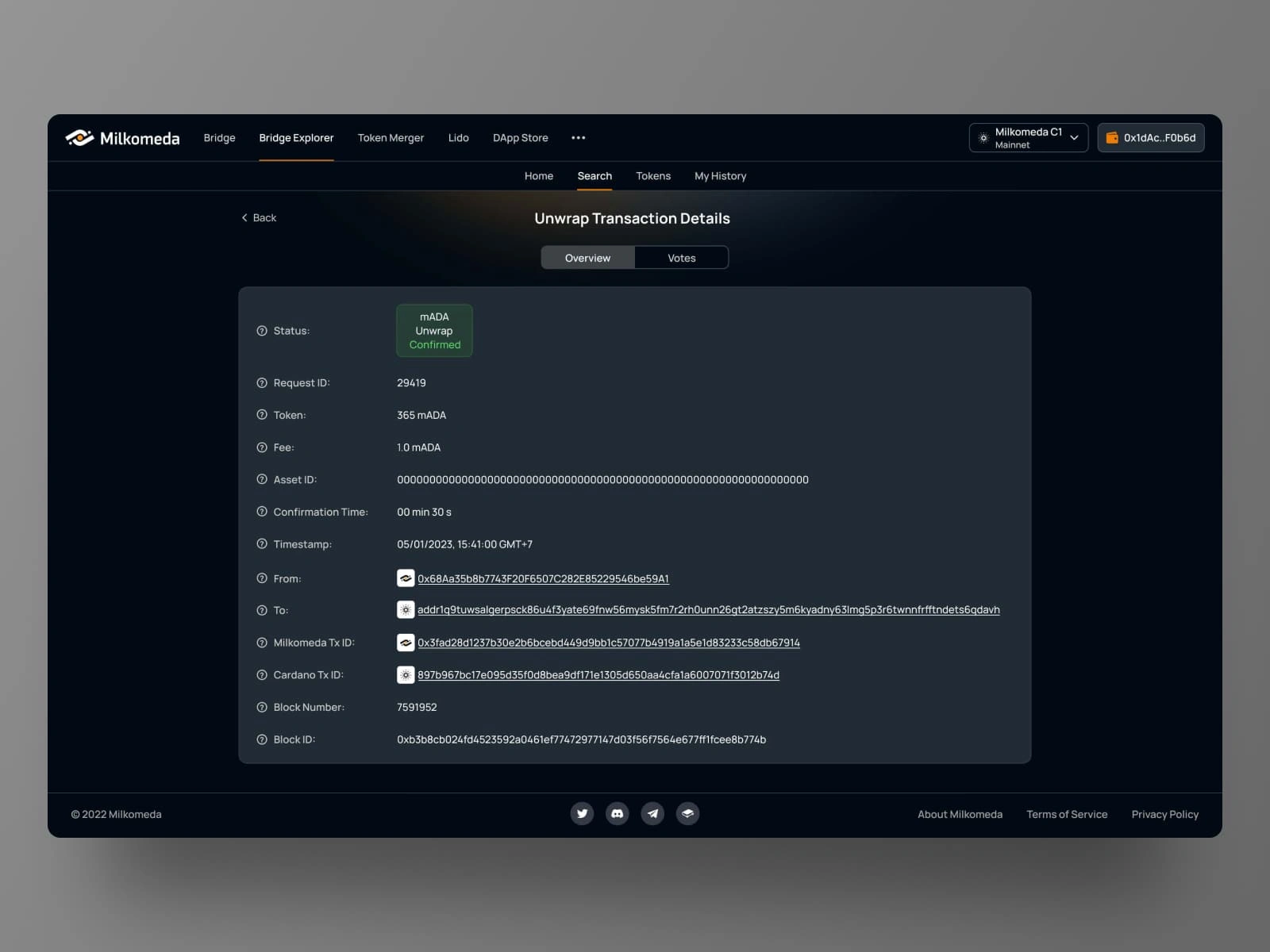Open the About Milkomeda footer link

(960, 815)
